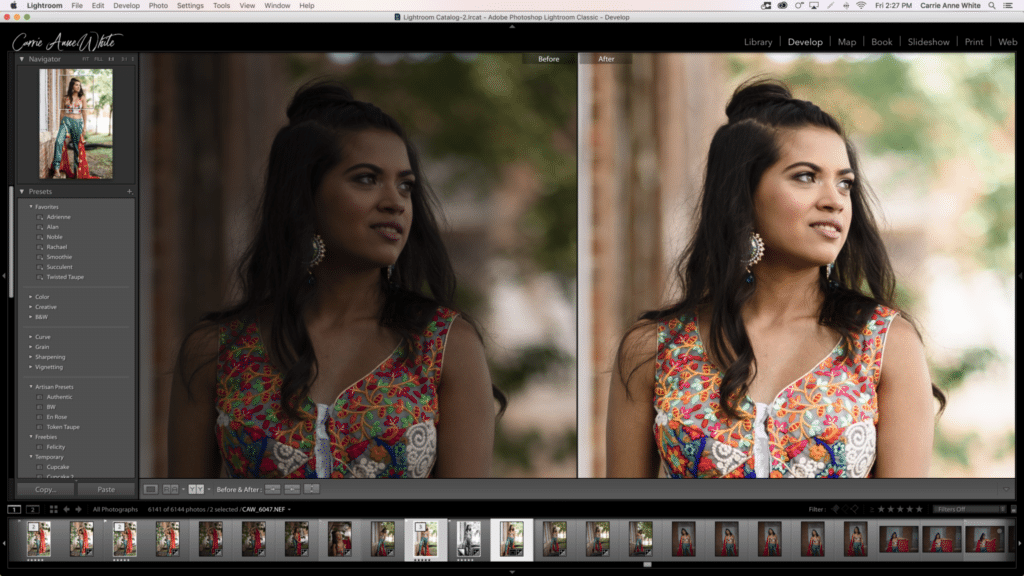Open navigator zoom ratio dropdown arrows

pyautogui.click(x=133, y=59)
